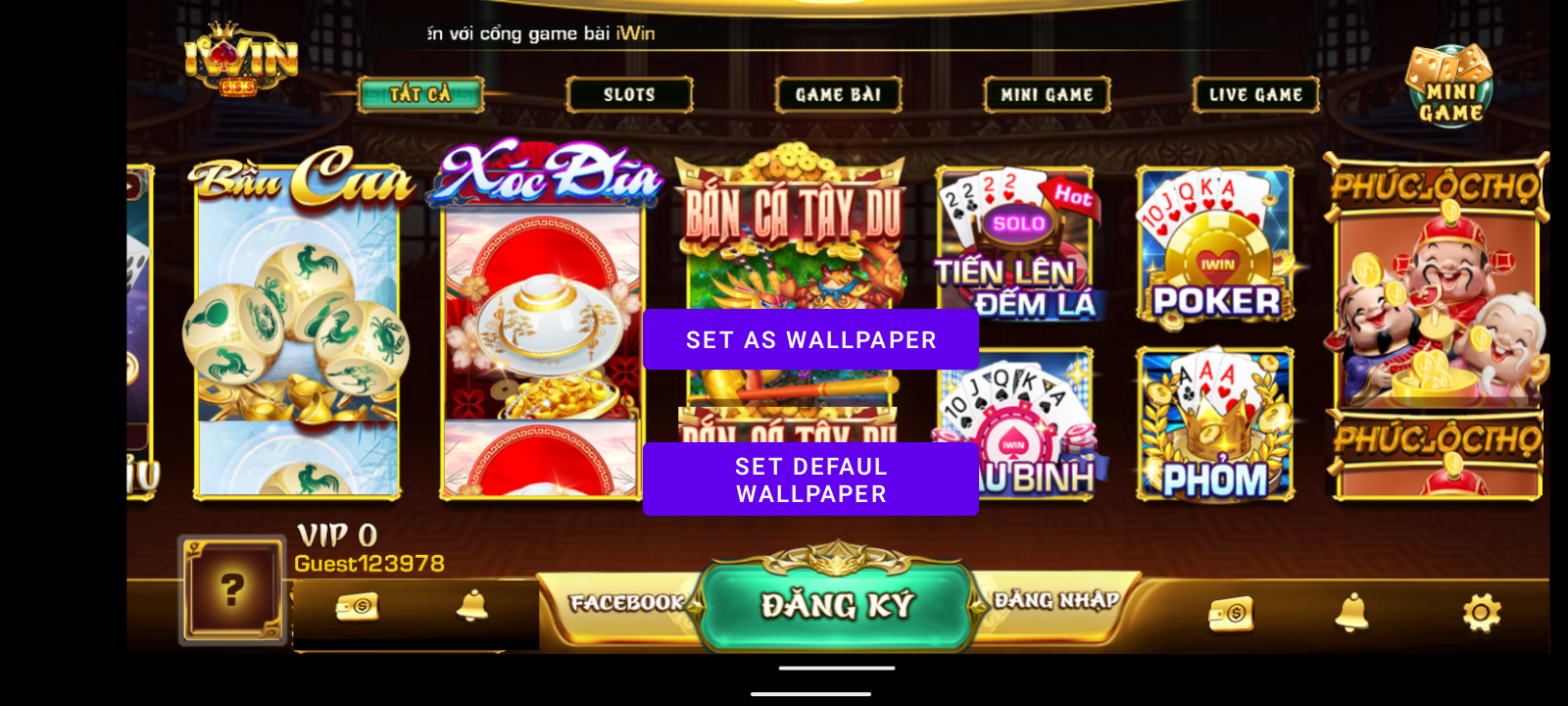Image resolution: width=1568 pixels, height=706 pixels.
Task: Open settings gear icon
Action: (1482, 613)
